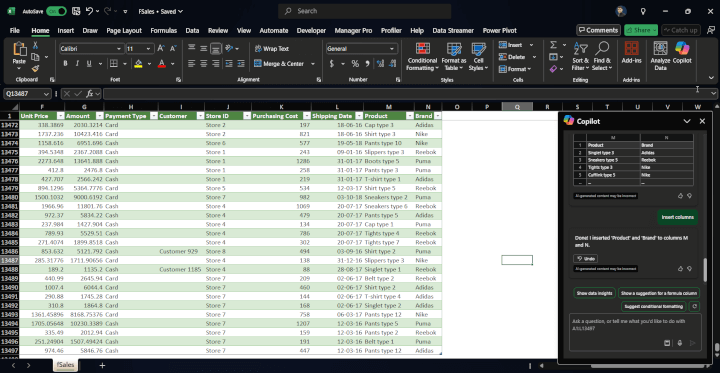Click thumbs up on the Done message
Screen dimensions: 720x373
(x=681, y=269)
